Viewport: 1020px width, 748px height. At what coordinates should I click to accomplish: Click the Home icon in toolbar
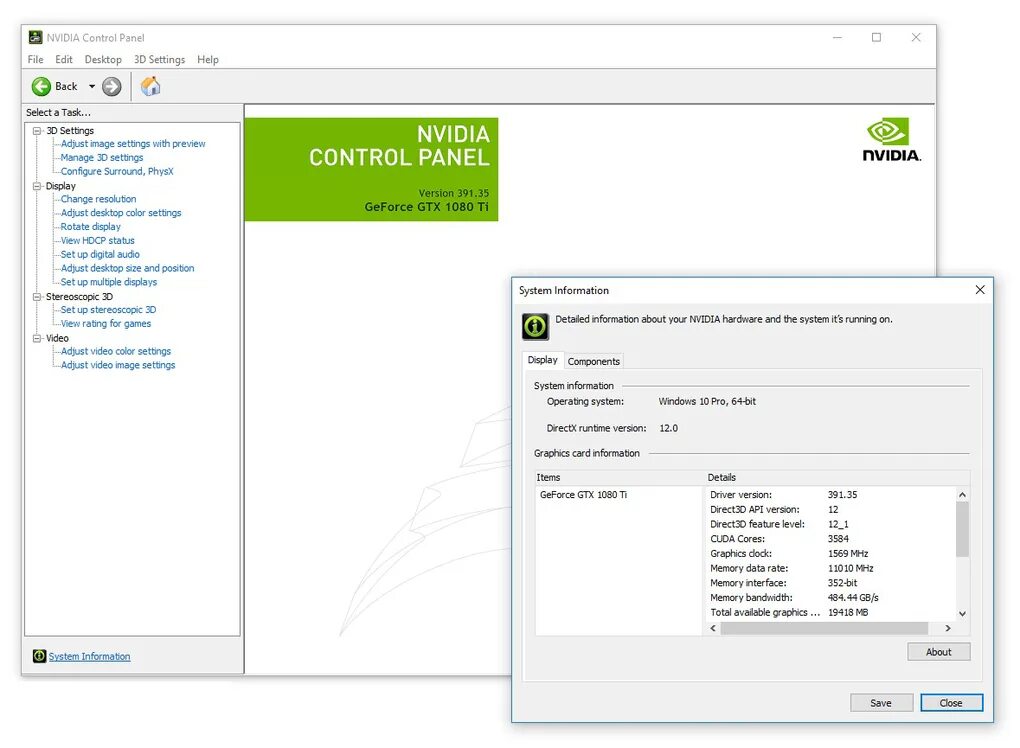point(150,86)
